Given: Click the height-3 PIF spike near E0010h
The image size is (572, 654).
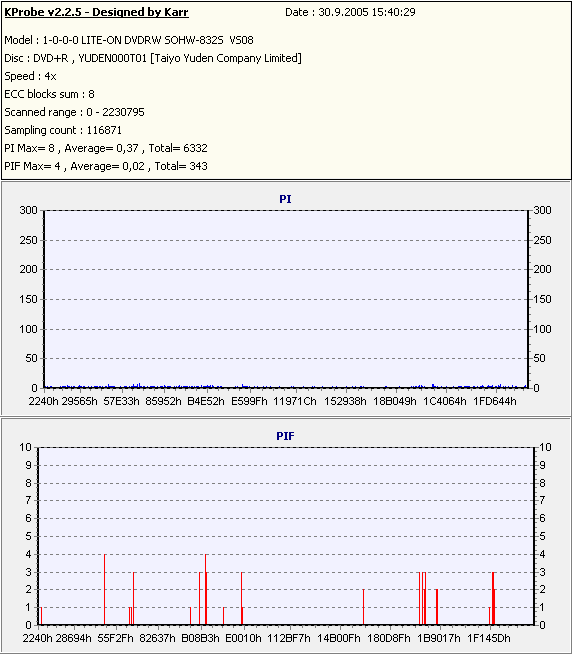Looking at the screenshot, I should point(242,598).
